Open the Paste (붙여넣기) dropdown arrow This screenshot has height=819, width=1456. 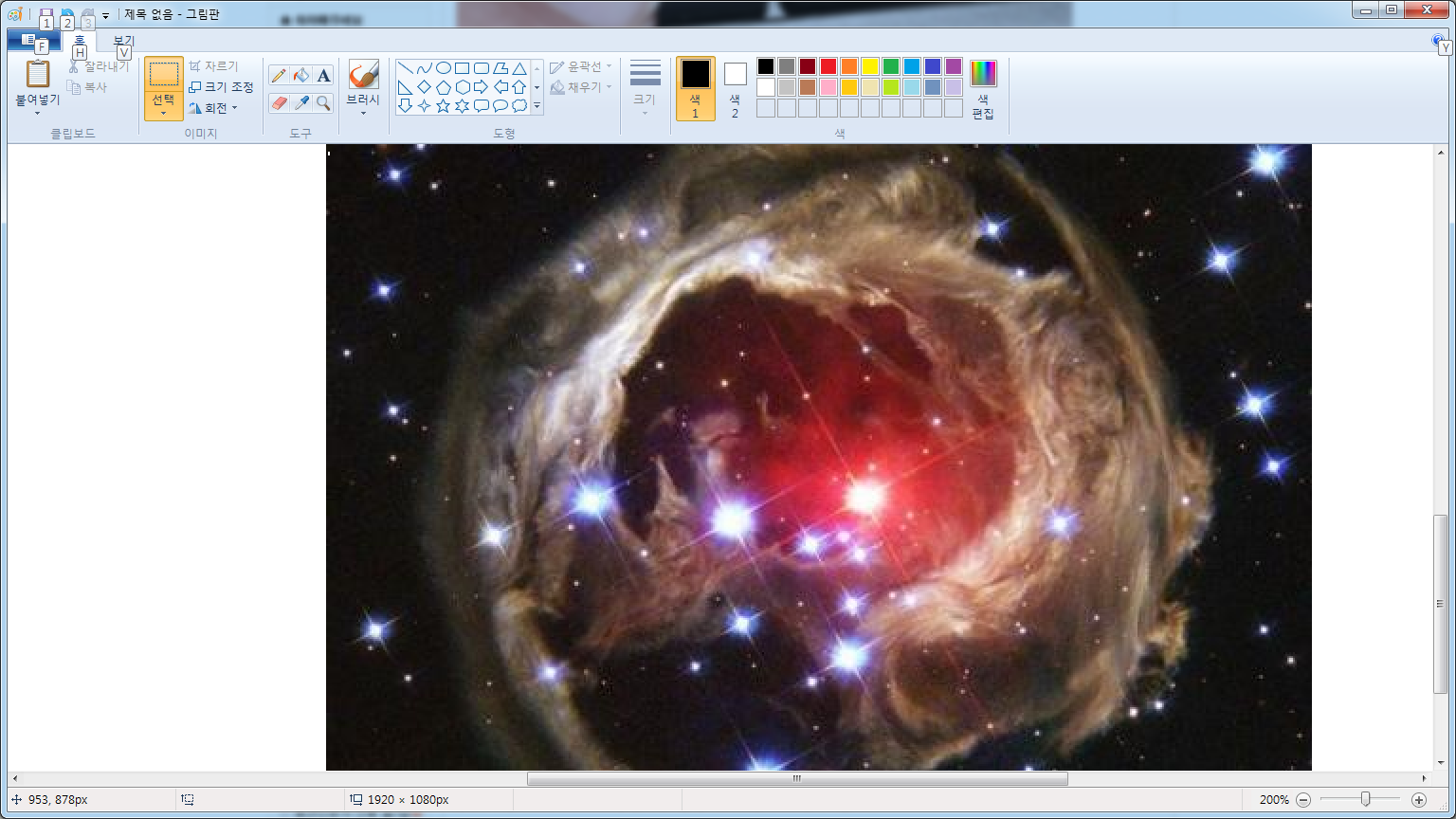[38, 113]
